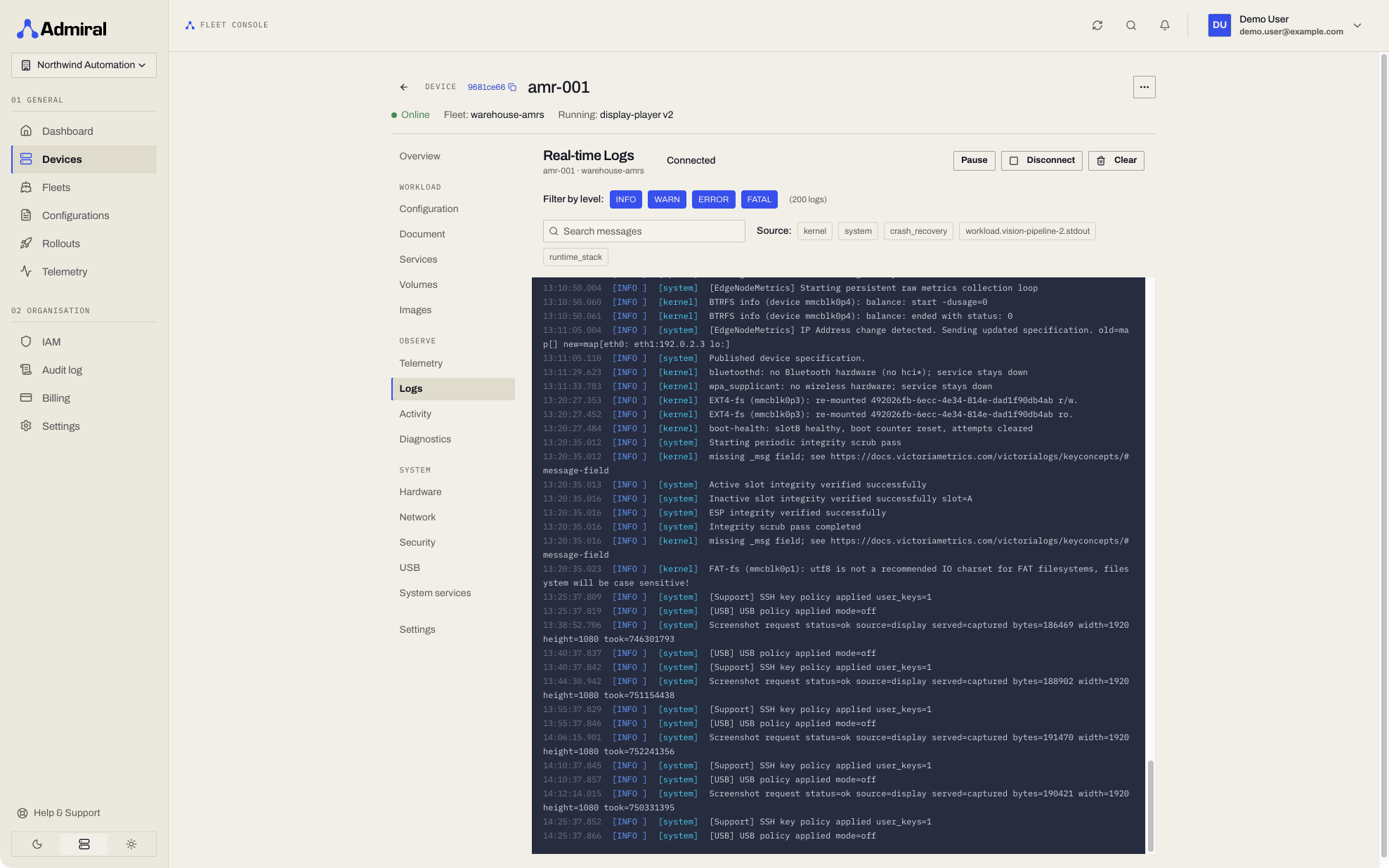Click Dashboard home icon
The width and height of the screenshot is (1389, 868).
coord(26,131)
